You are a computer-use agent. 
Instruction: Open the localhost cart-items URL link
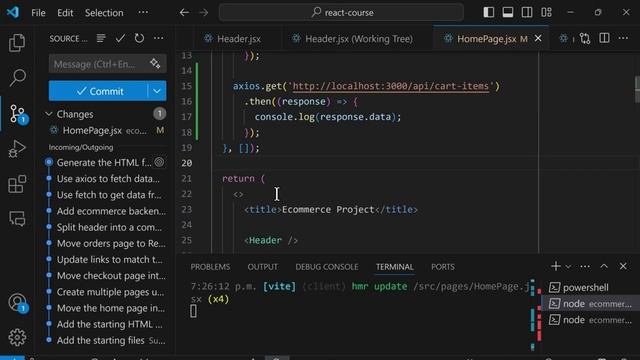(x=391, y=86)
